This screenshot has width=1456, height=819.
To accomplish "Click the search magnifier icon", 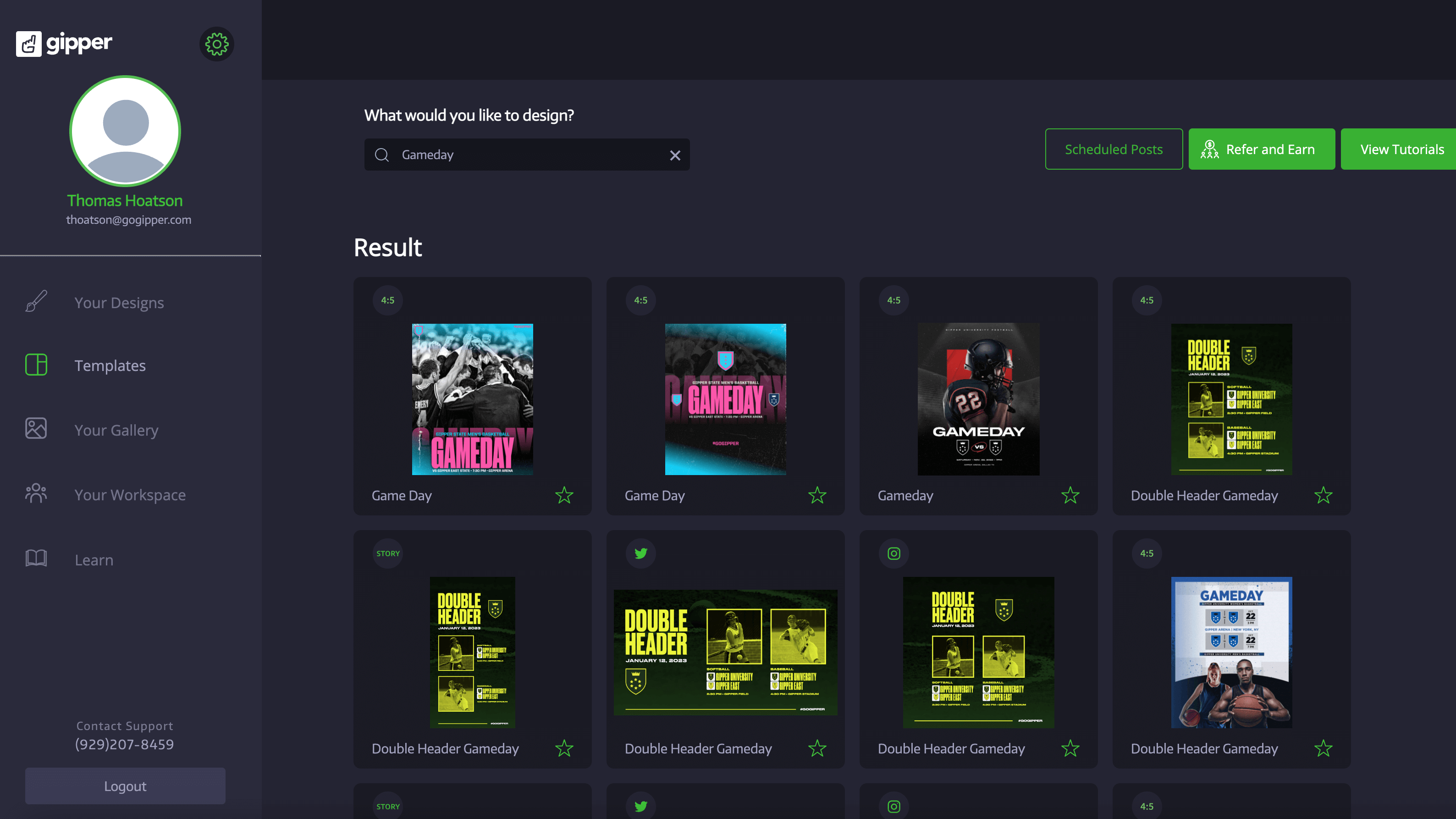I will [x=382, y=155].
